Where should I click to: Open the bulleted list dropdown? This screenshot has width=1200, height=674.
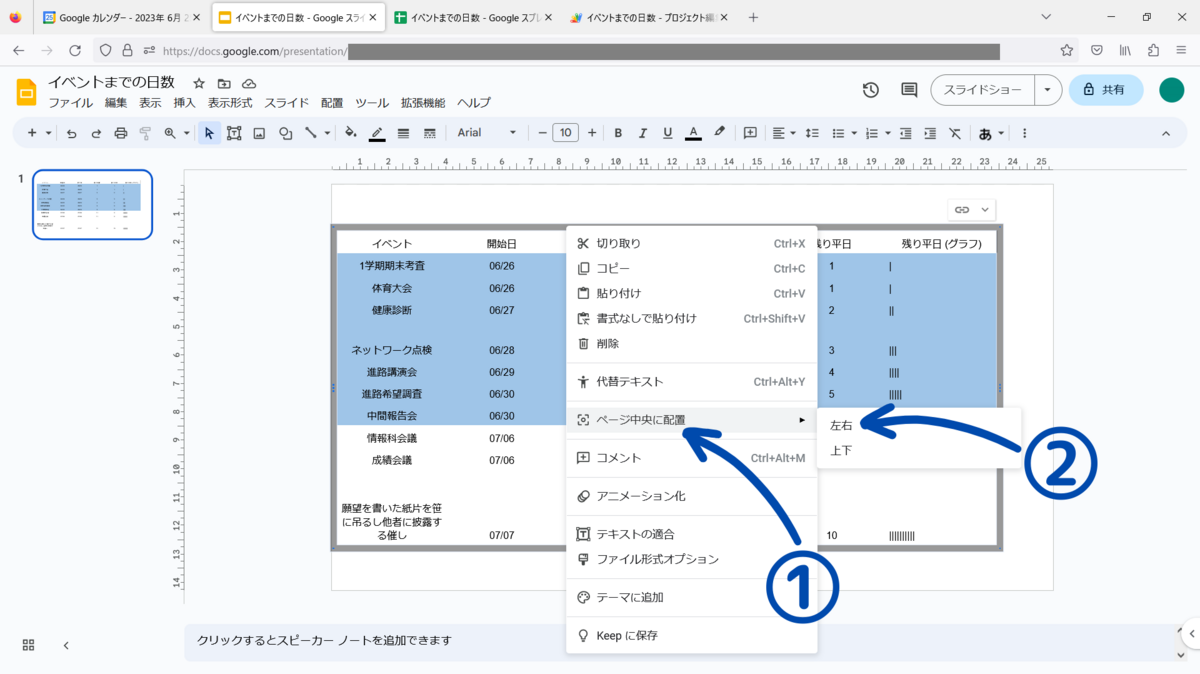[844, 133]
